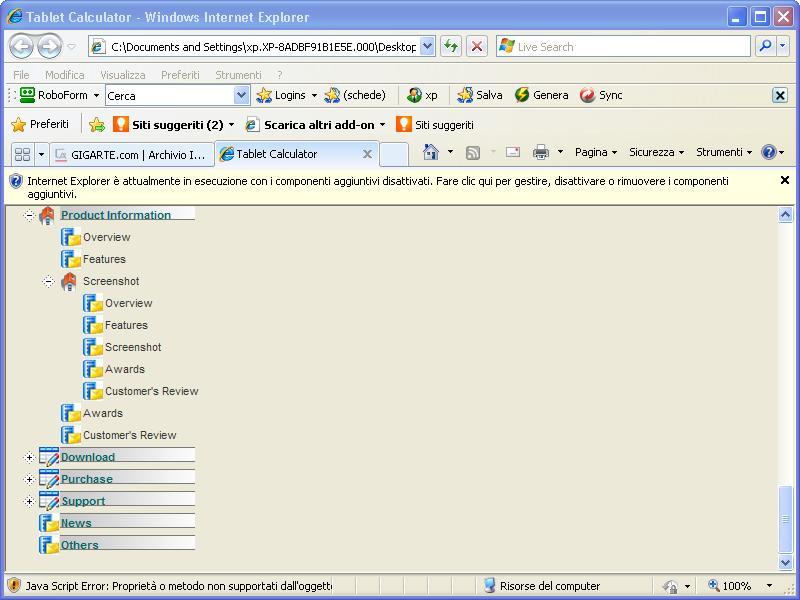800x600 pixels.
Task: Open the Visualizza menu
Action: 122,75
